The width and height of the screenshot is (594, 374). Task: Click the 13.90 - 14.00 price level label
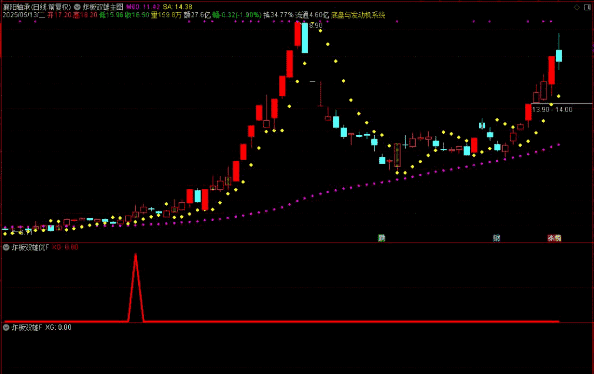pyautogui.click(x=552, y=110)
